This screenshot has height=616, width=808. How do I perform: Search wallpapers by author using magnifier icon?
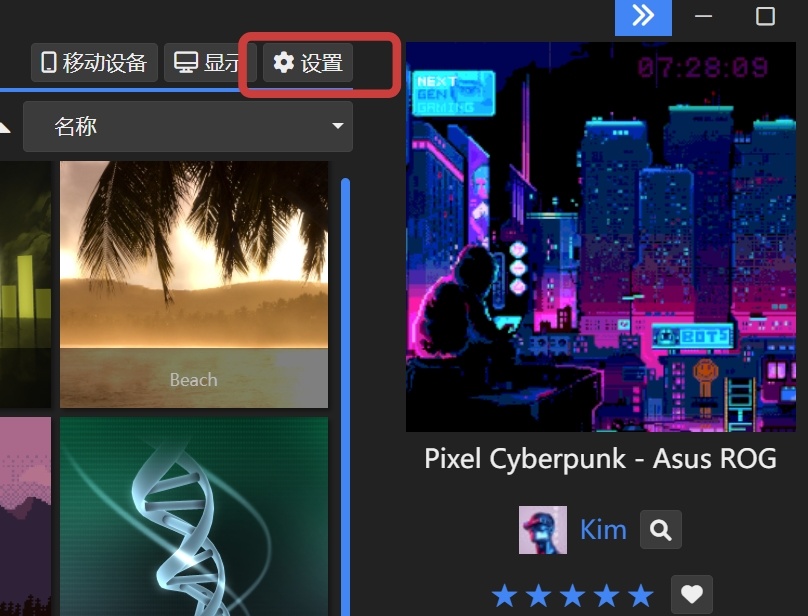[661, 529]
